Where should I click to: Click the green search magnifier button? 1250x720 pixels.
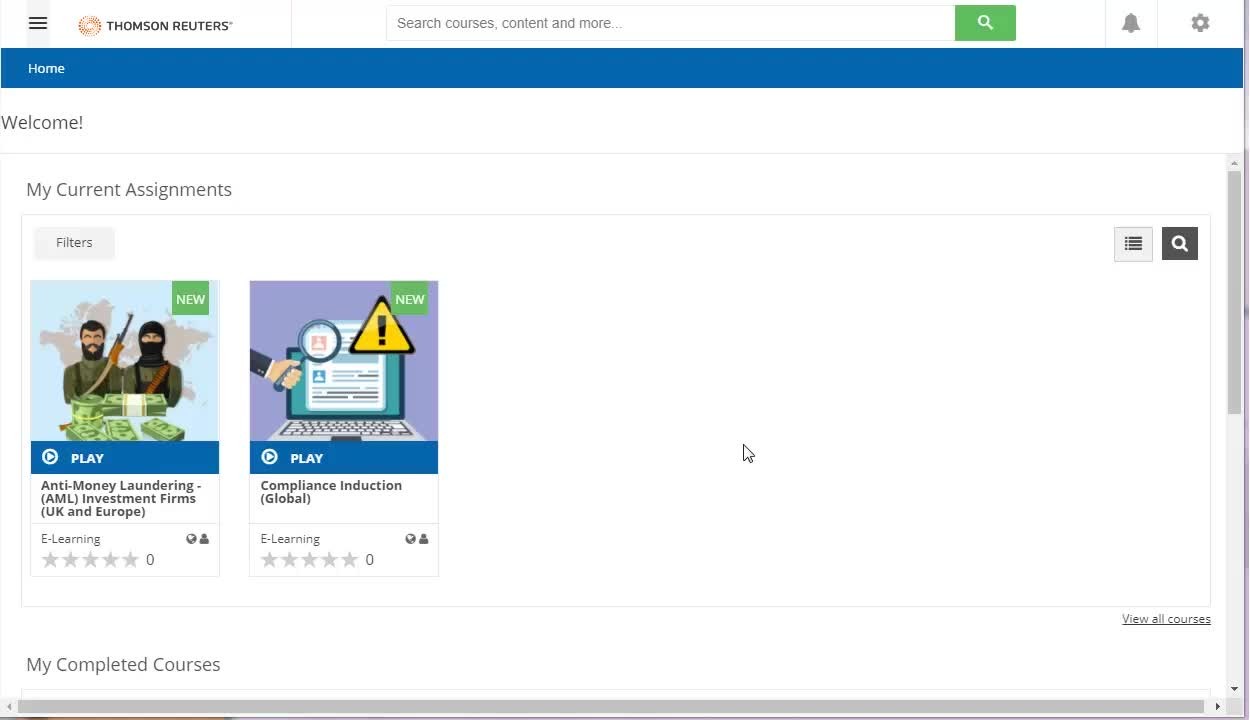pyautogui.click(x=985, y=23)
